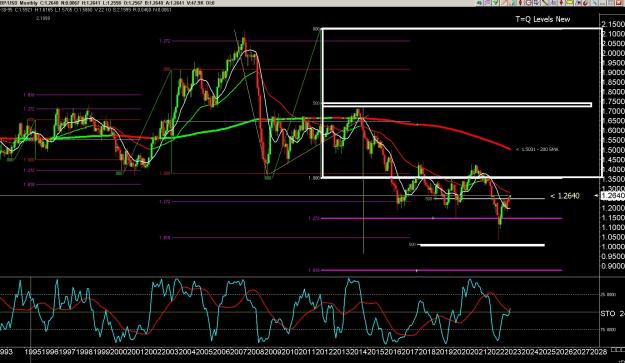Click the 2.1999 value near top left
Screen dimensions: 625x363
coord(43,18)
